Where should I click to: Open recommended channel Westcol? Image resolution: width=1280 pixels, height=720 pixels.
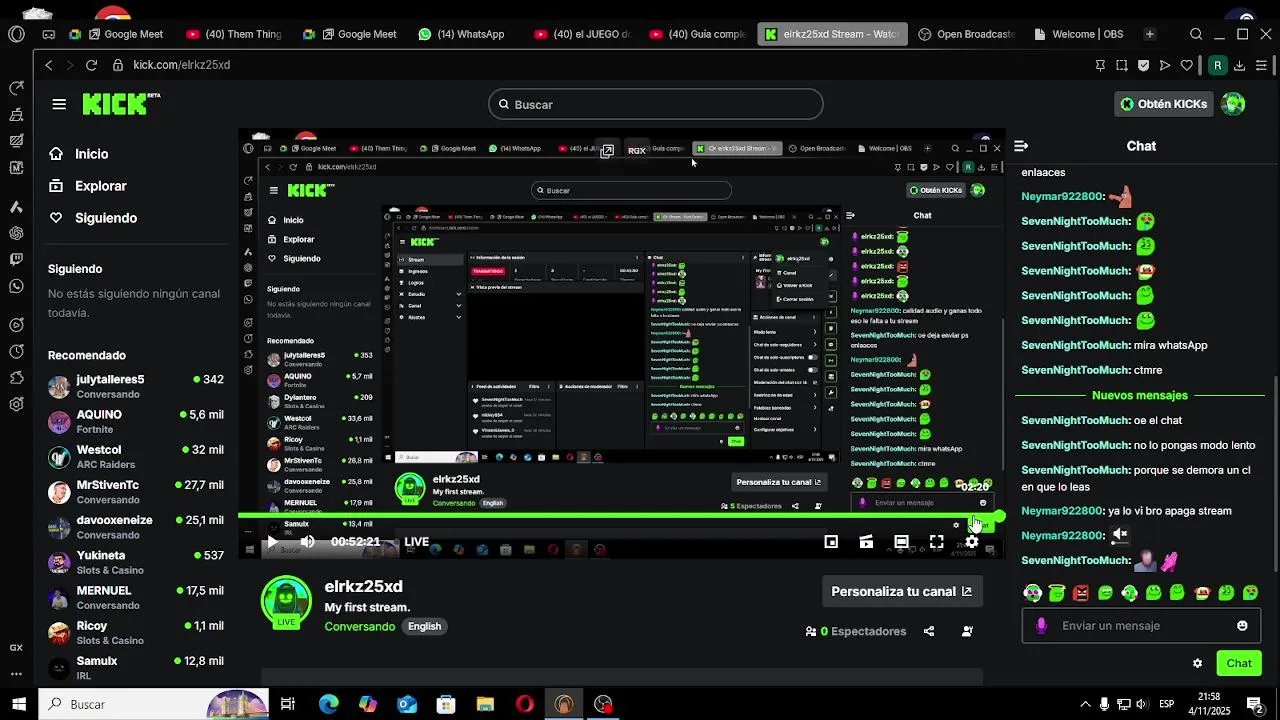point(136,457)
